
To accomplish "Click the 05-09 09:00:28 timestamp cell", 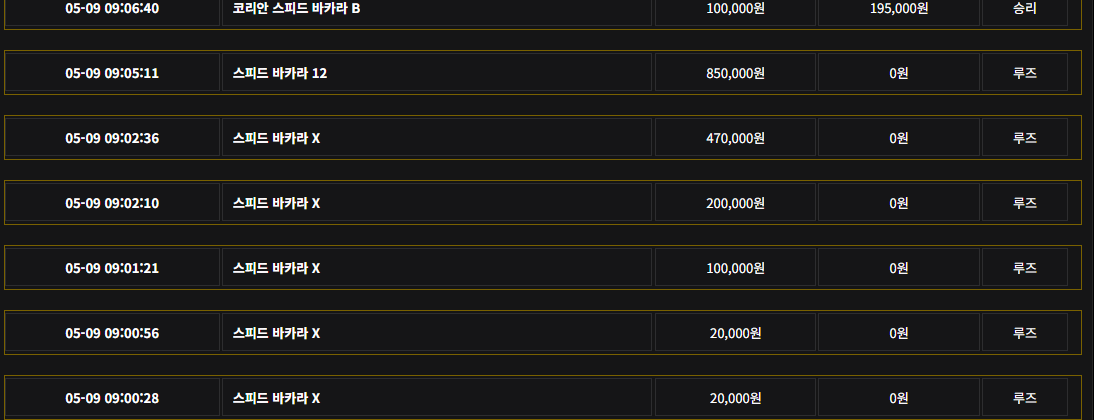I will (112, 398).
